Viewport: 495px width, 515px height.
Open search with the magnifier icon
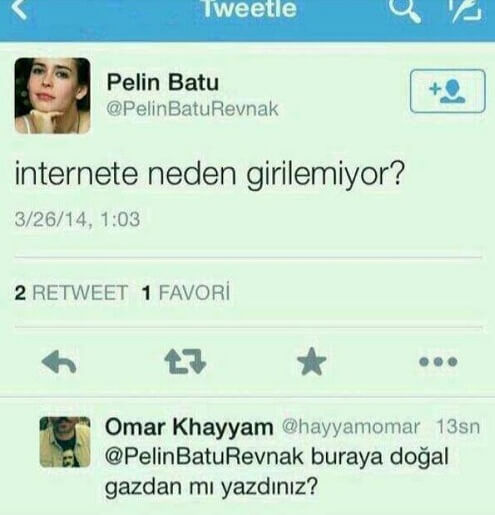click(405, 10)
